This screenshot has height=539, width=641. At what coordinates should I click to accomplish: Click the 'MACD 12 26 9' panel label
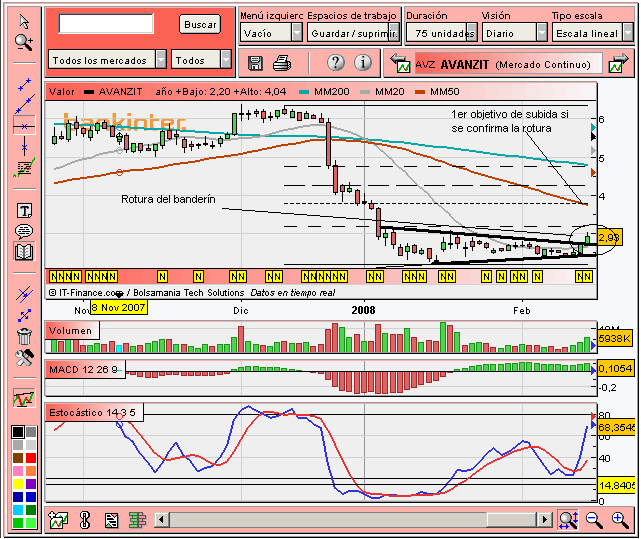pos(83,370)
